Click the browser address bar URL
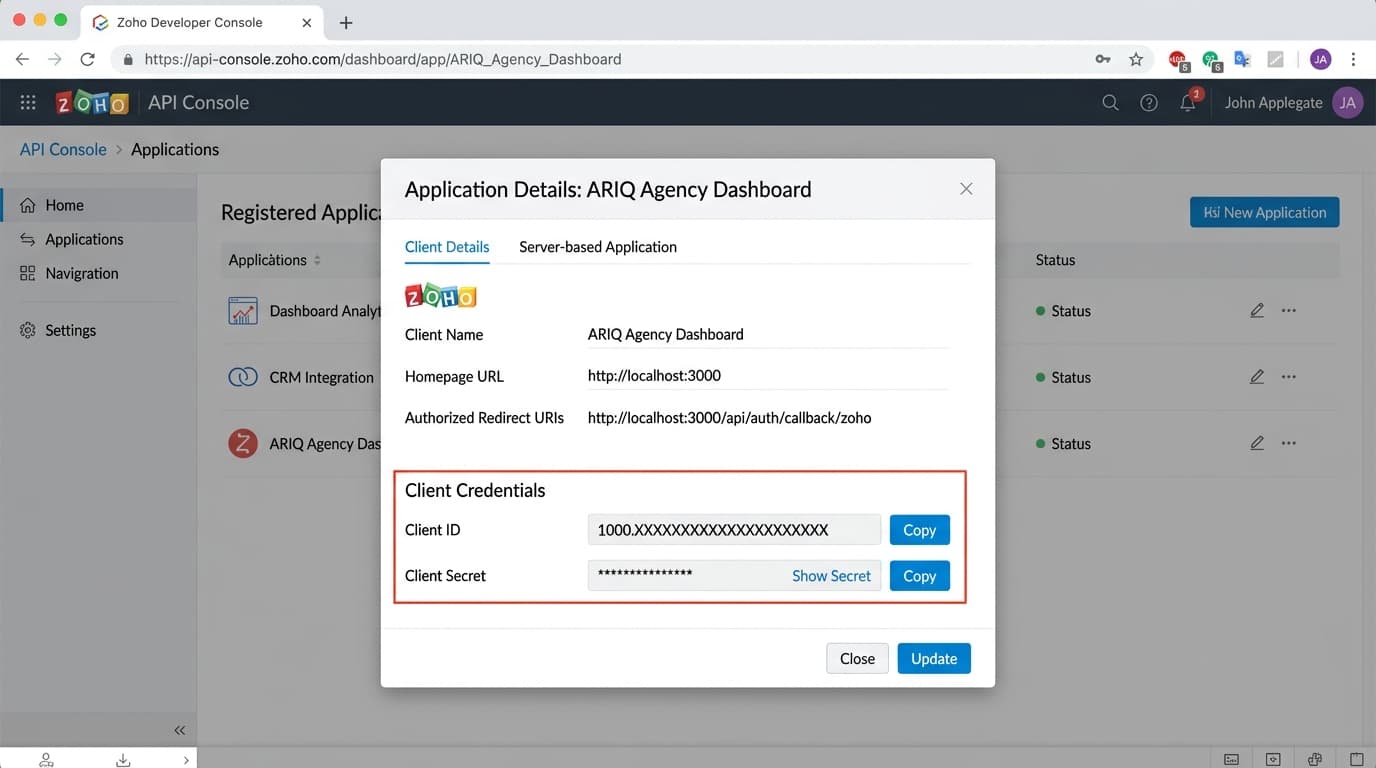The height and width of the screenshot is (768, 1376). point(383,59)
